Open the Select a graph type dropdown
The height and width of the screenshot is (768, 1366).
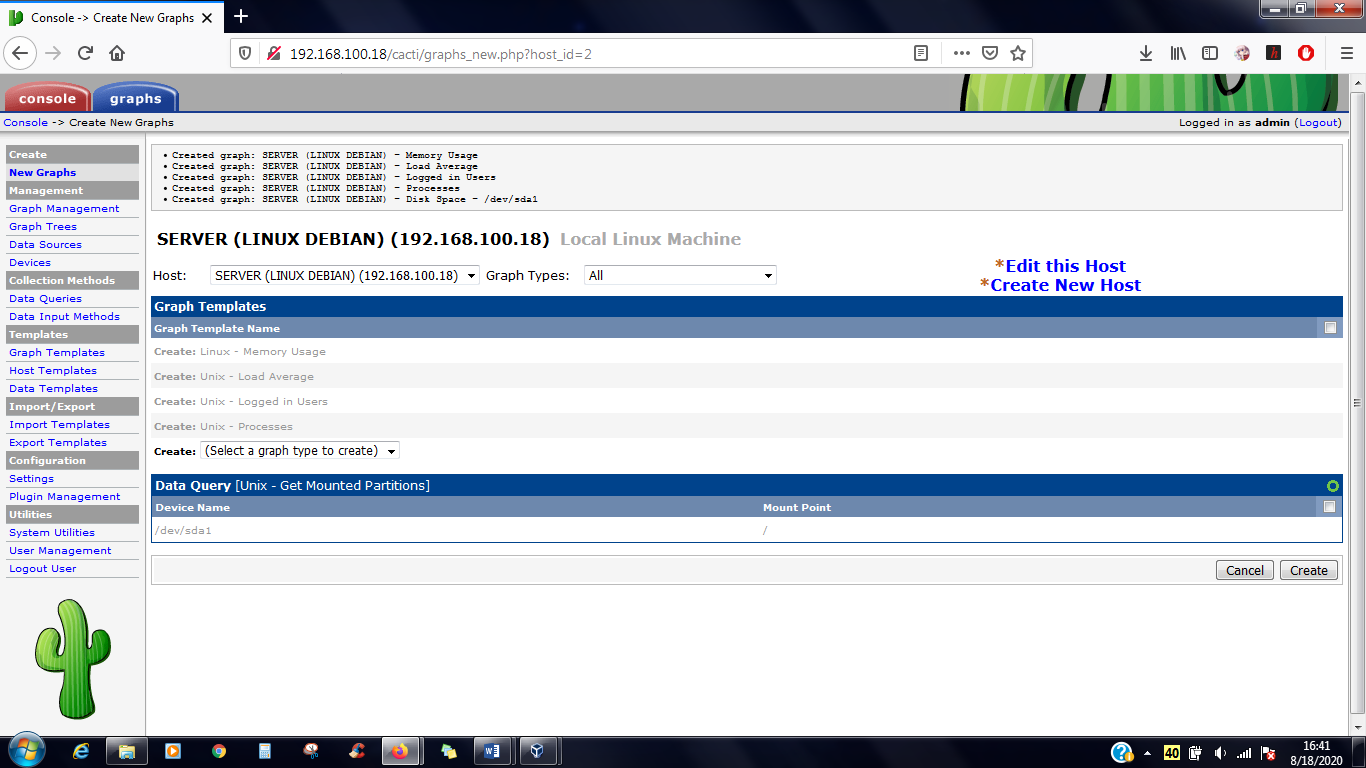300,451
